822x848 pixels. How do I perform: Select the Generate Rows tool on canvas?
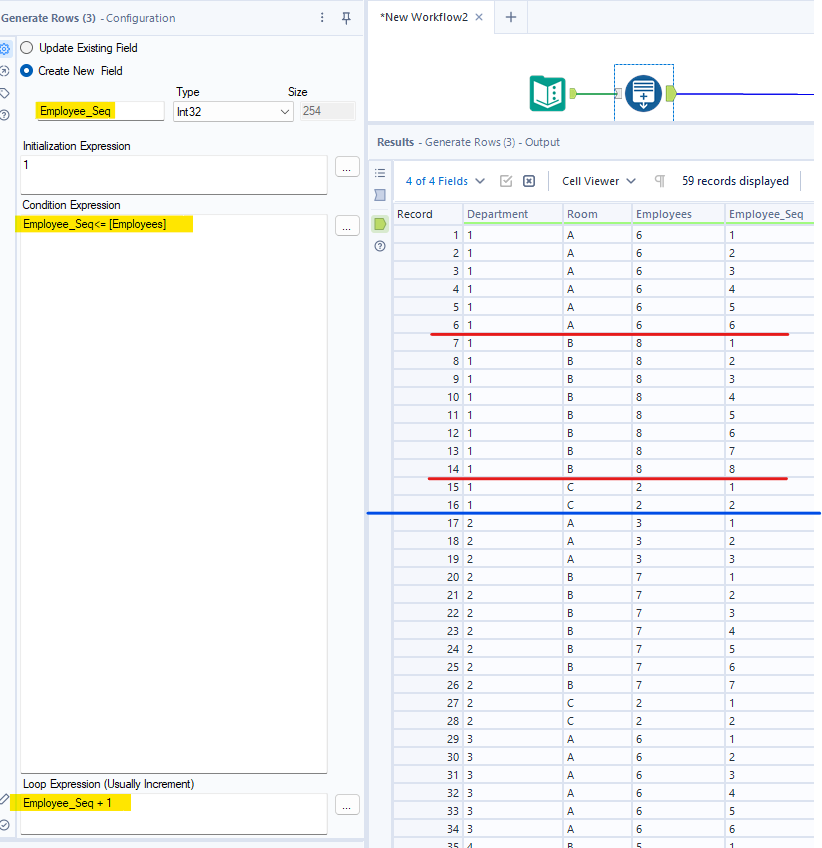click(x=643, y=93)
